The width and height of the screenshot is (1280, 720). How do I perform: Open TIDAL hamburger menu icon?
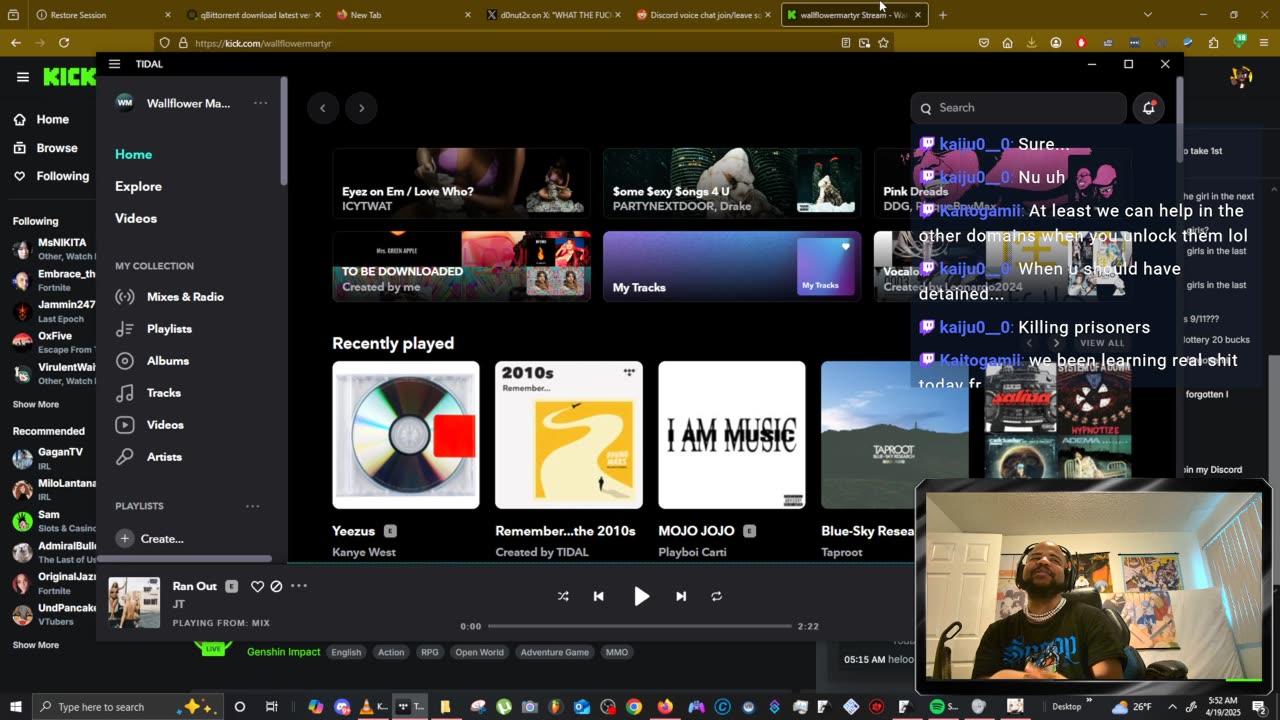point(114,64)
